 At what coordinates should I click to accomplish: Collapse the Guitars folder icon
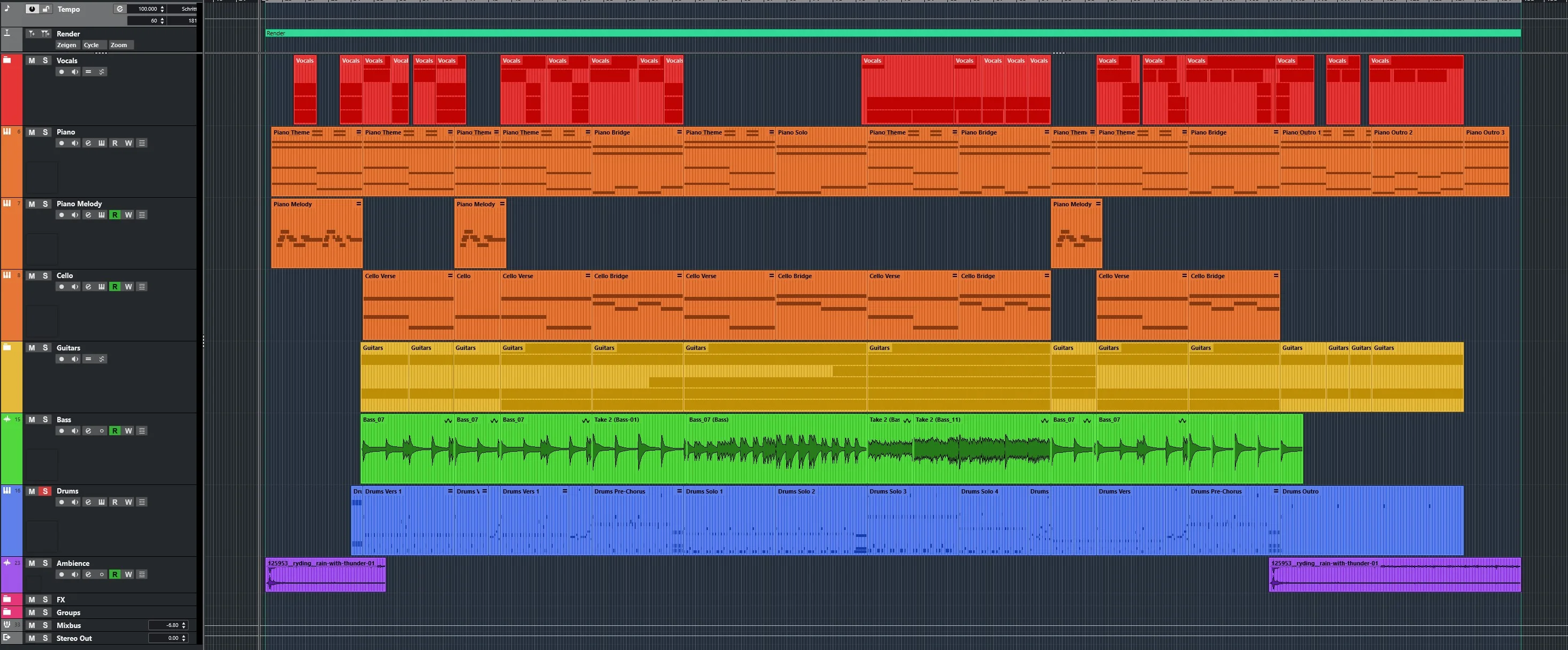coord(7,347)
